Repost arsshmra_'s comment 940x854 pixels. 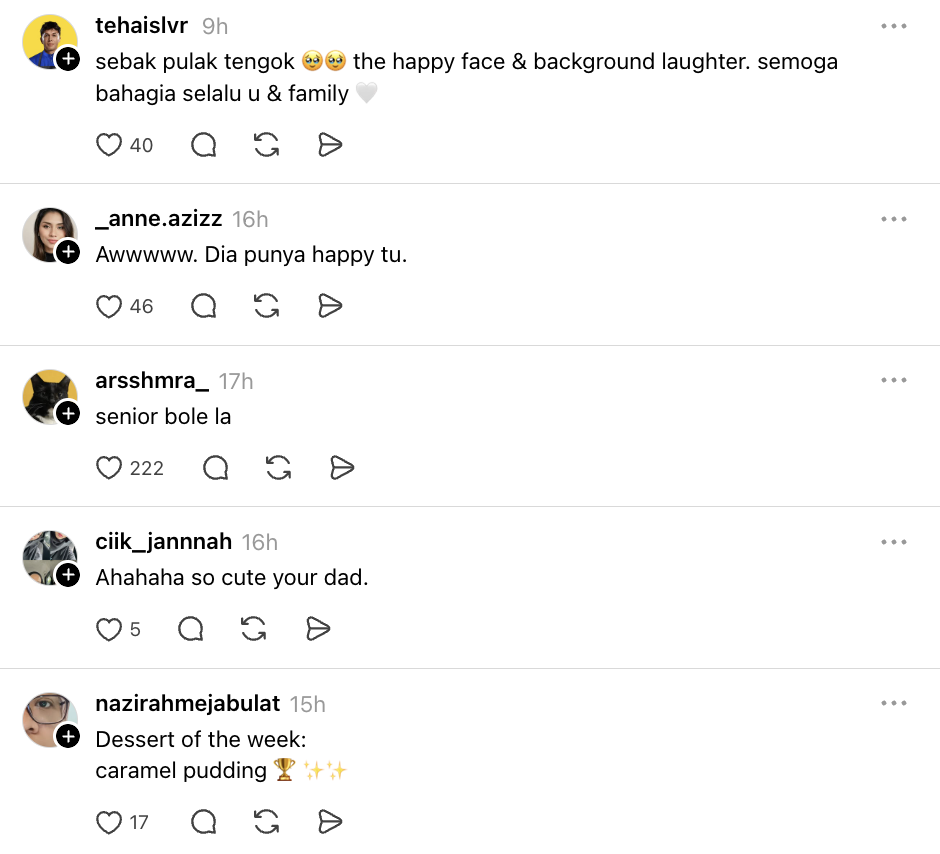pyautogui.click(x=278, y=467)
